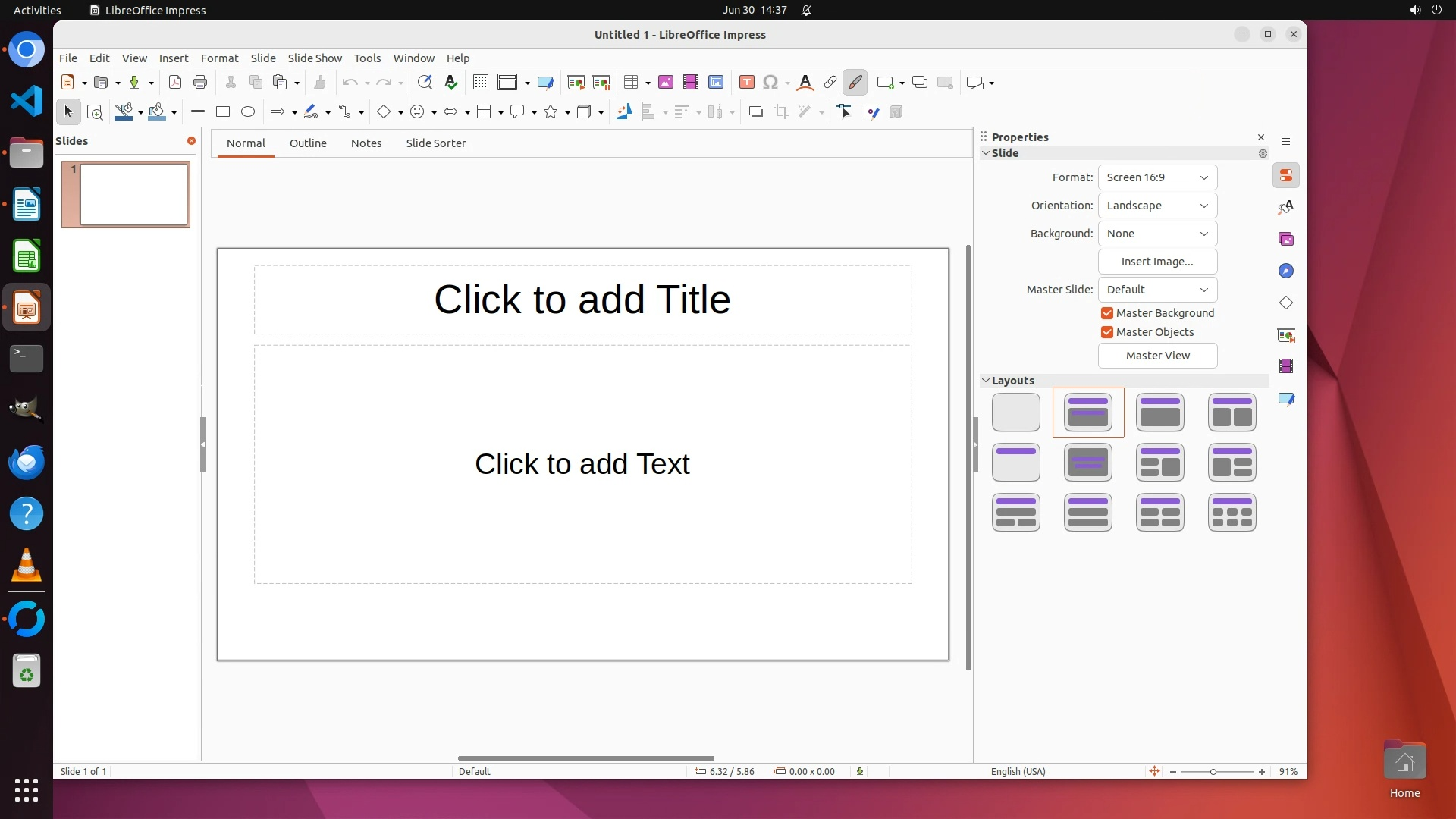Select the Ellipse drawing tool
The width and height of the screenshot is (1456, 819).
click(x=248, y=112)
